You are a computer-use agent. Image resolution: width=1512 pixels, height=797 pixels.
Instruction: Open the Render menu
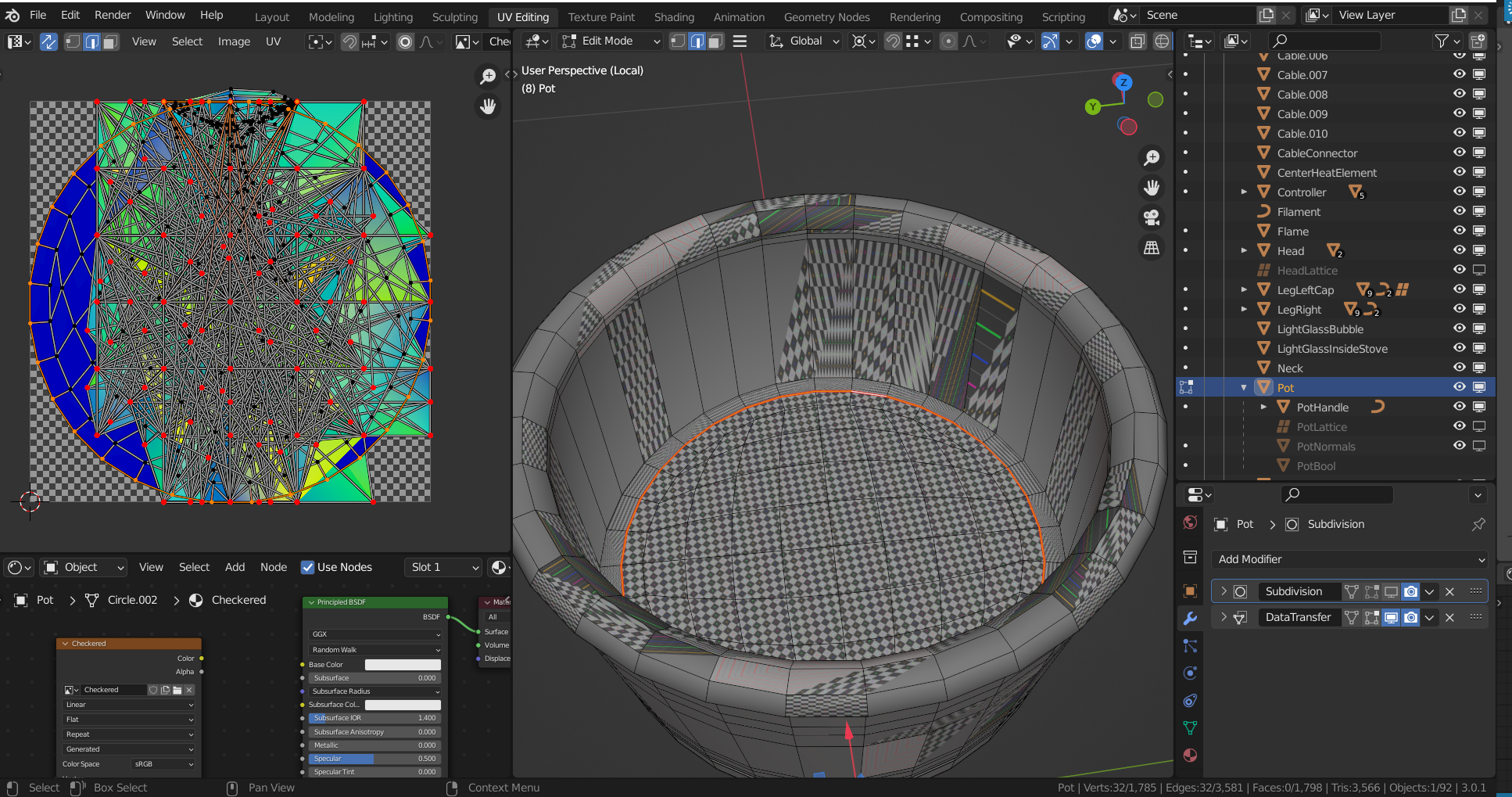coord(113,15)
